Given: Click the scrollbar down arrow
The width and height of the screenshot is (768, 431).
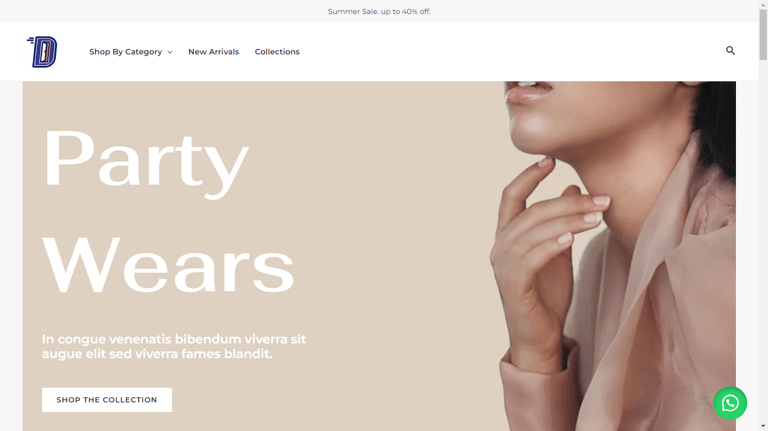Looking at the screenshot, I should coord(763,427).
